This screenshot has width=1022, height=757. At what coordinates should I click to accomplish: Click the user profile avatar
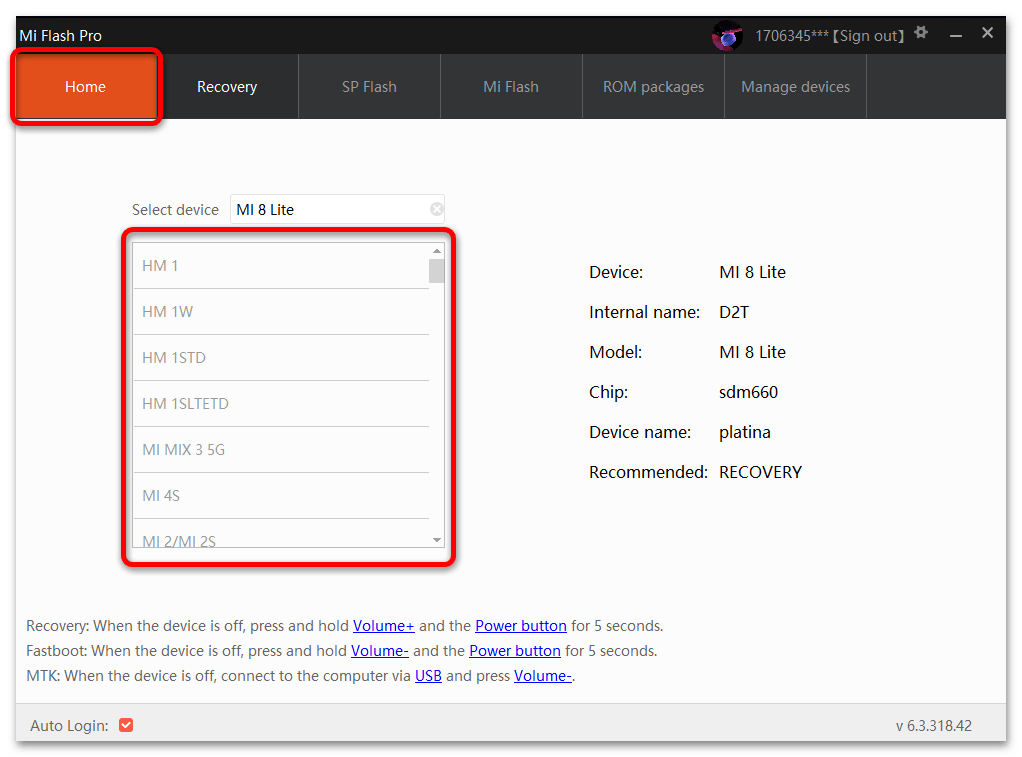727,35
